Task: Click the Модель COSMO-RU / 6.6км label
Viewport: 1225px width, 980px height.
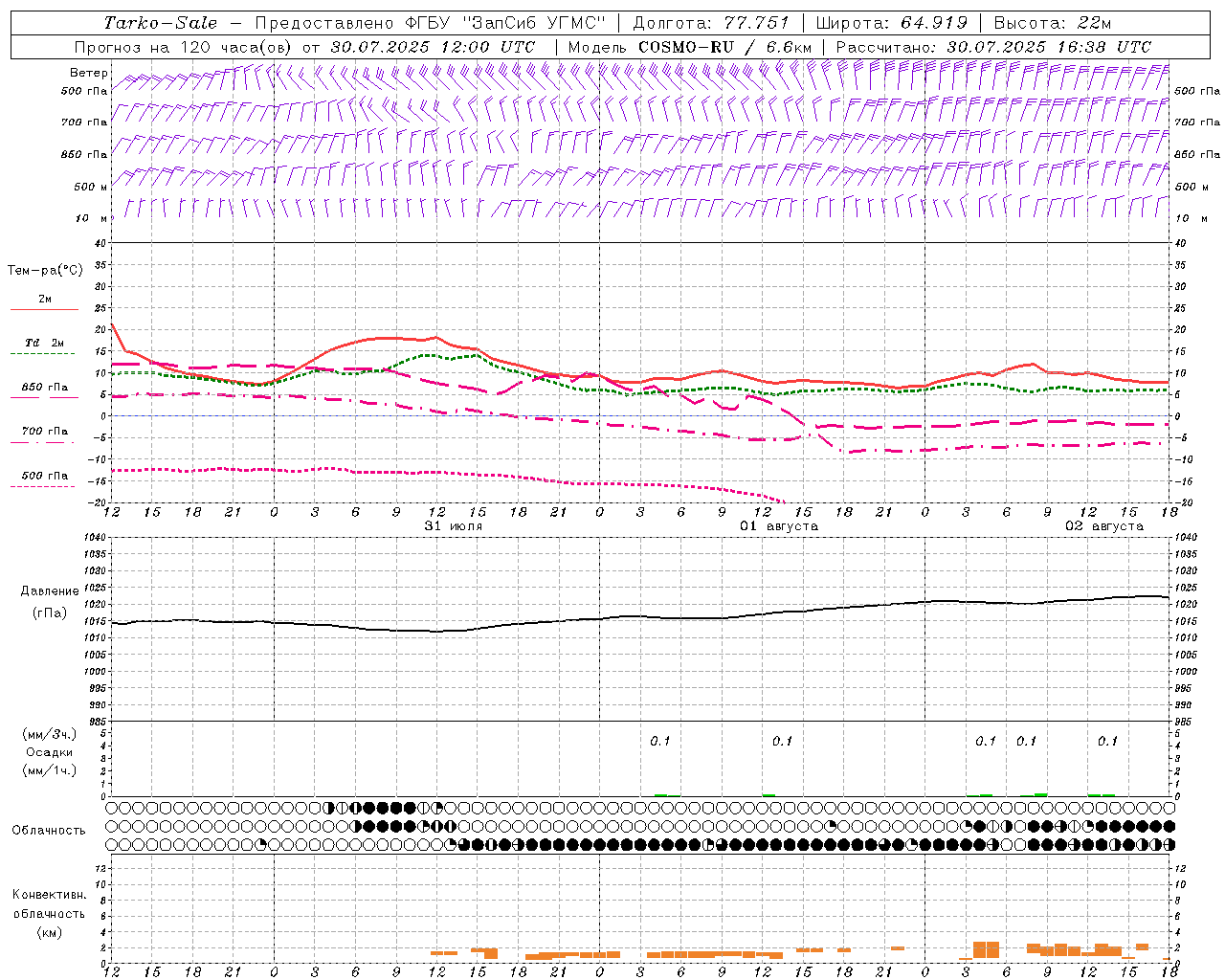Action: 690,47
